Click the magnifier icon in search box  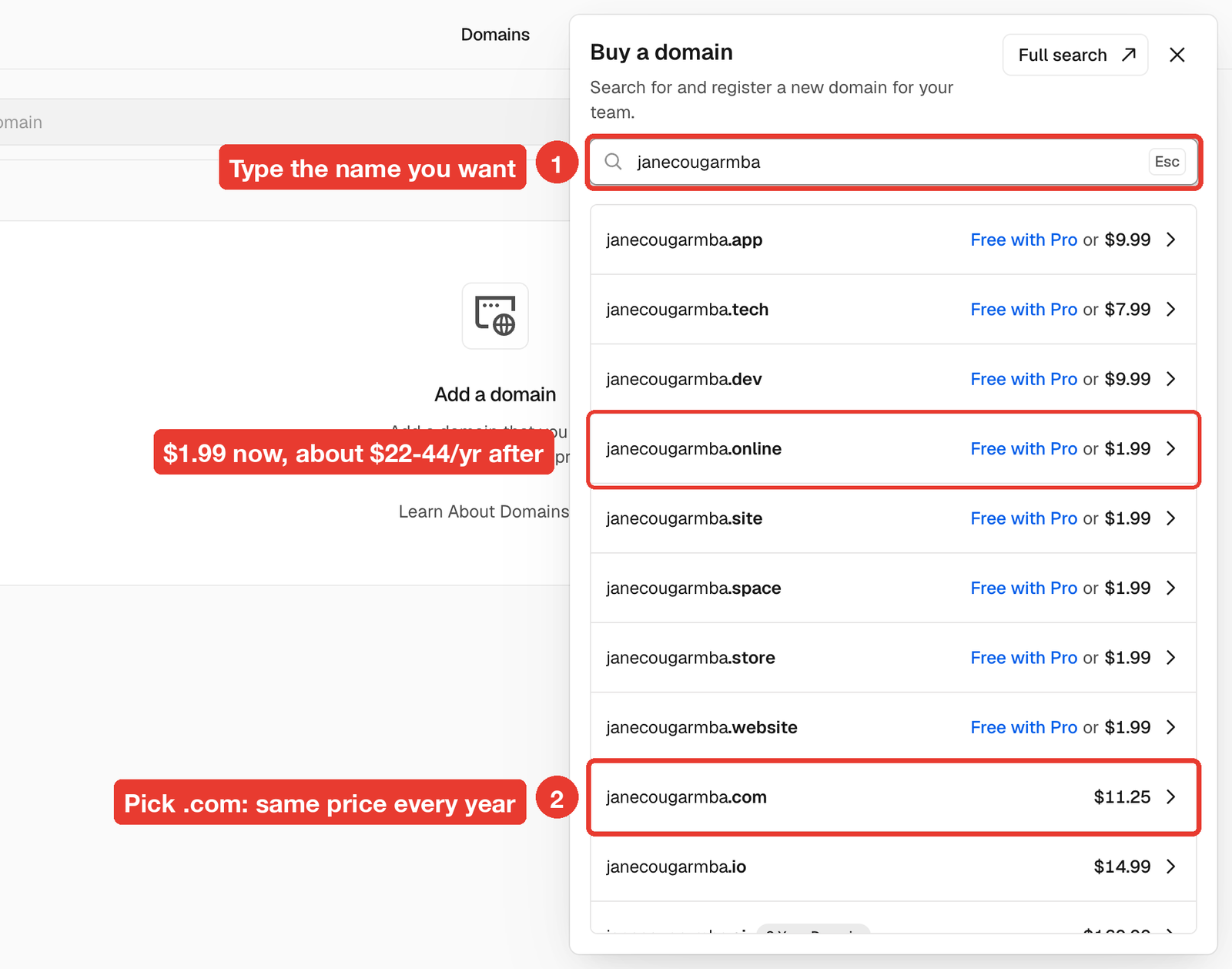point(613,162)
